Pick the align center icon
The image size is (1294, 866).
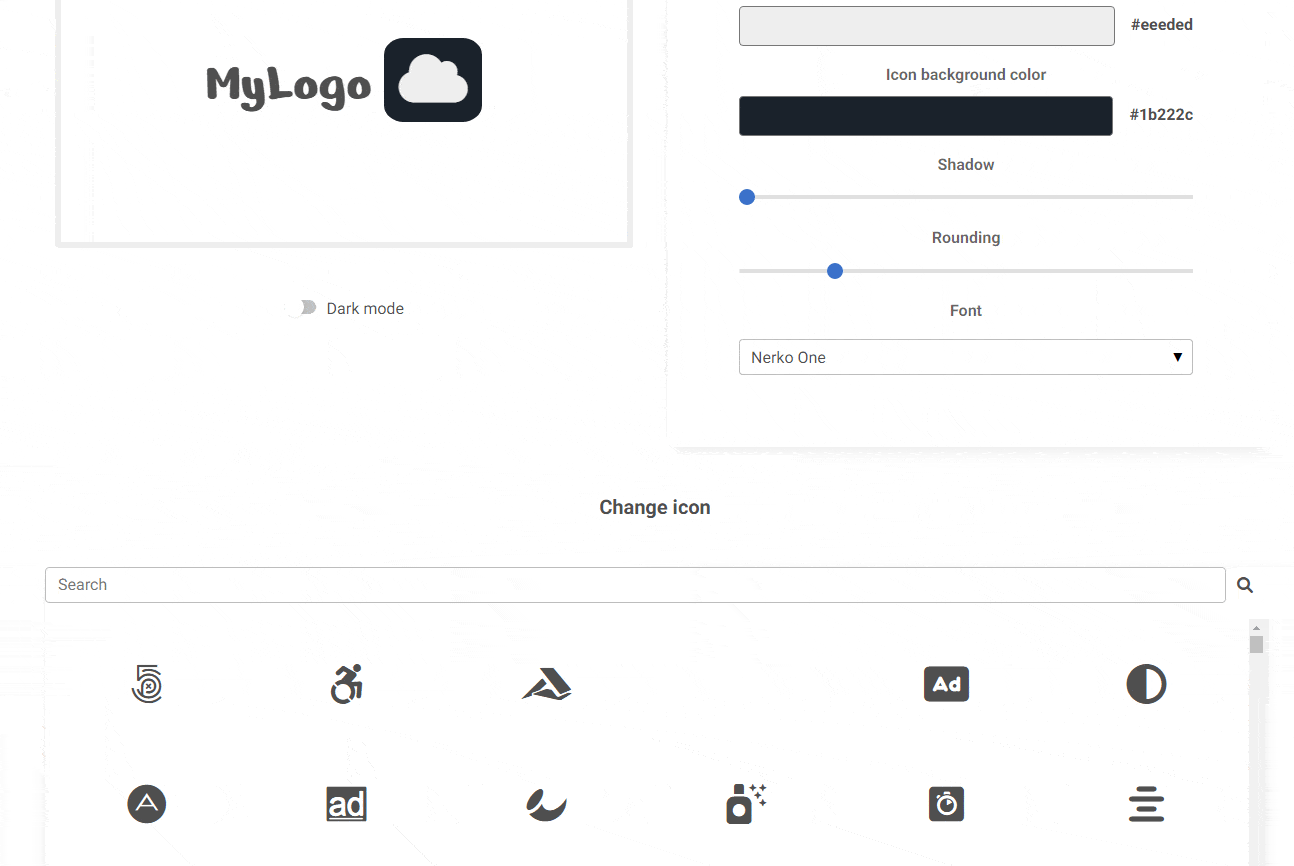(1146, 804)
